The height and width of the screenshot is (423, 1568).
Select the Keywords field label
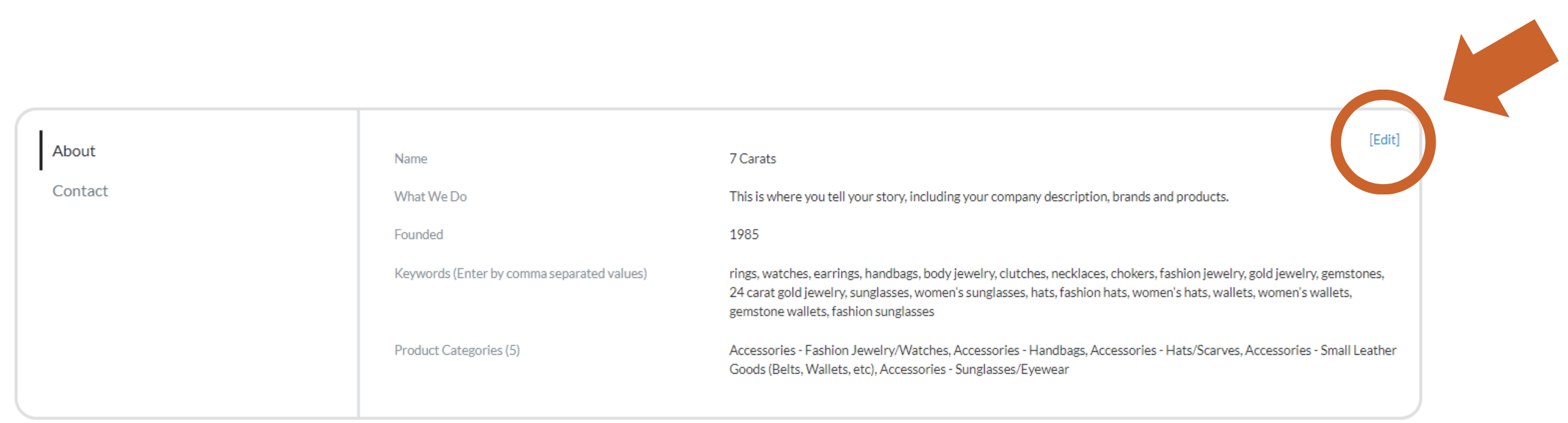click(x=520, y=273)
